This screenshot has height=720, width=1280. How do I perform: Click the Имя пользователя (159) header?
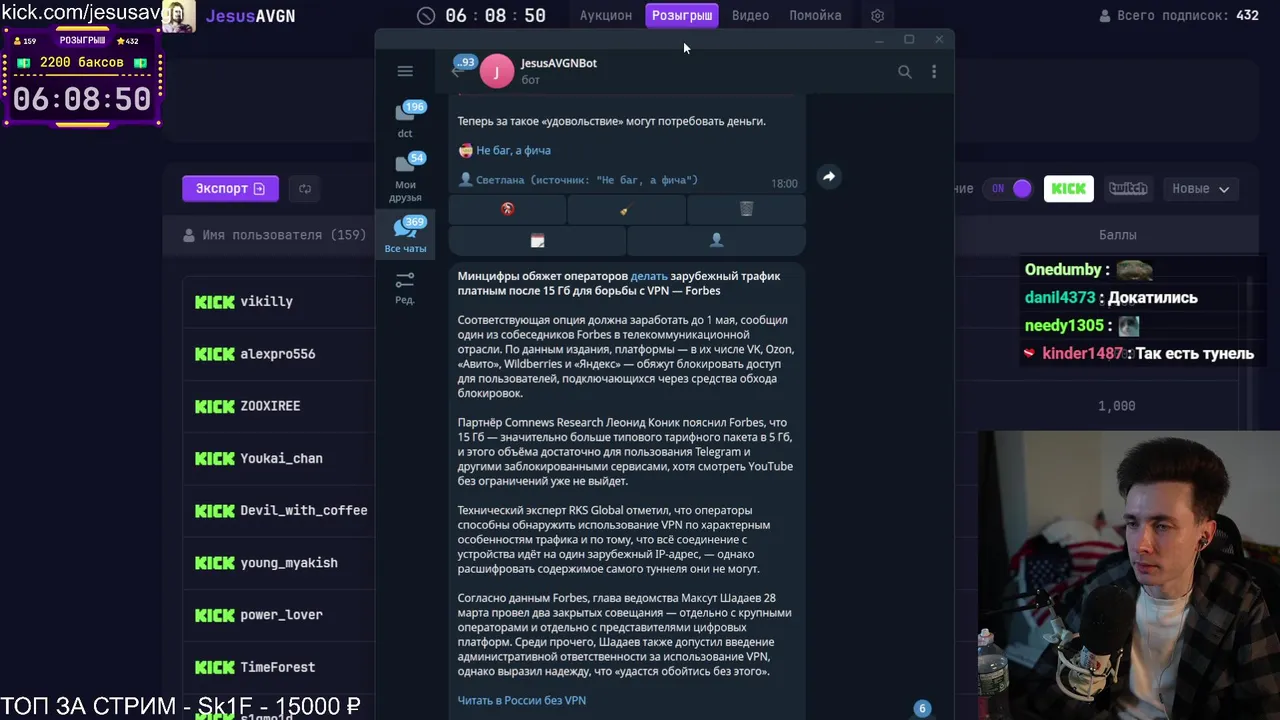point(284,235)
